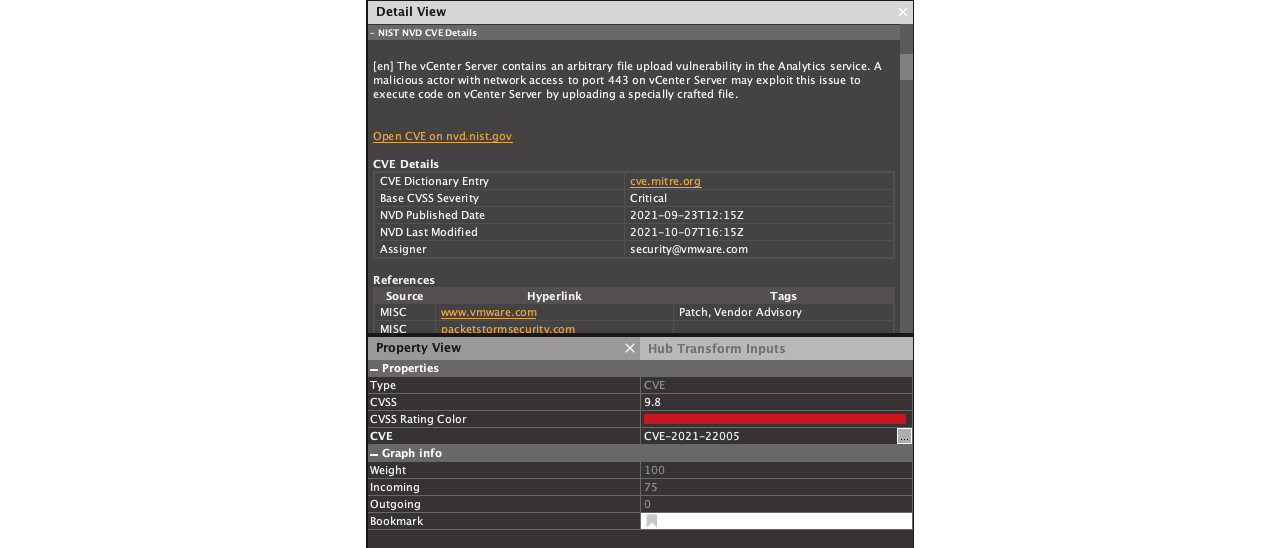Select the 'NVD Last Modified' row label
Viewport: 1275px width, 548px height.
coord(429,232)
